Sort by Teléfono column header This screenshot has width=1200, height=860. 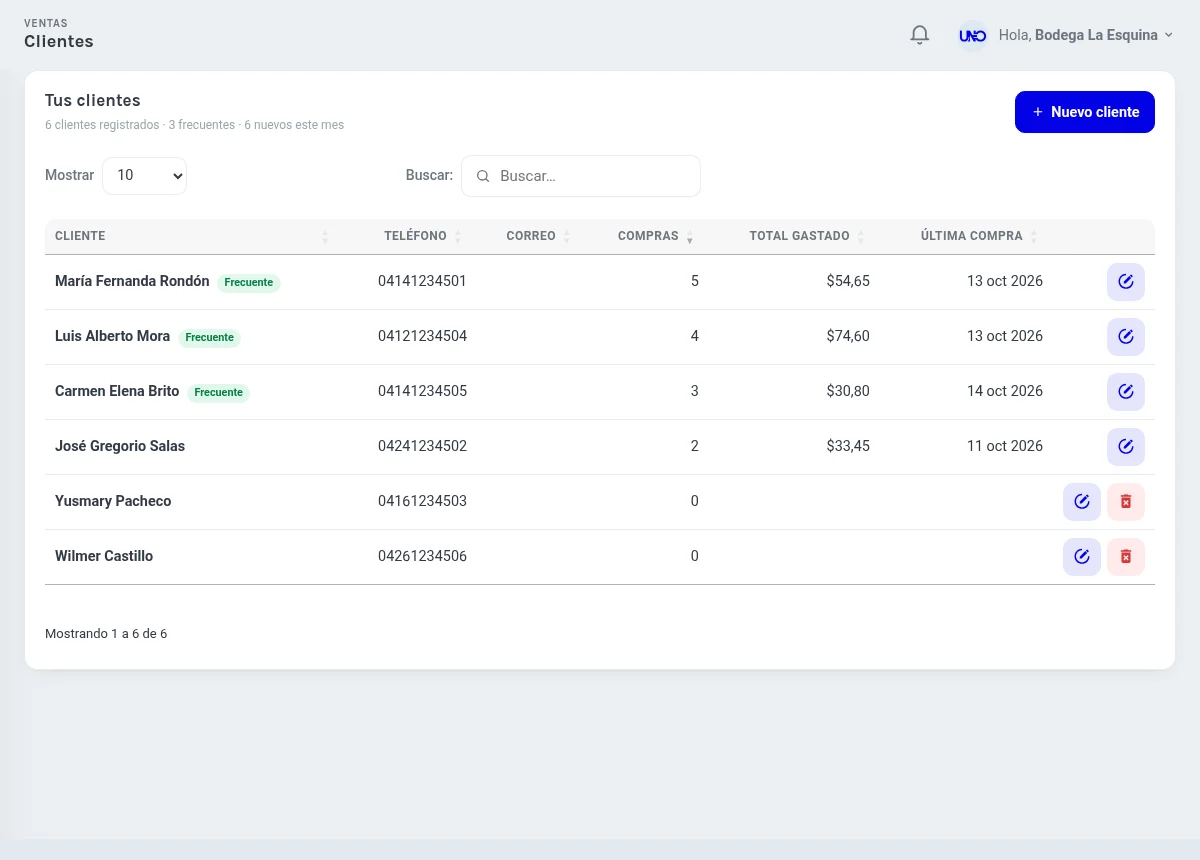(x=423, y=236)
